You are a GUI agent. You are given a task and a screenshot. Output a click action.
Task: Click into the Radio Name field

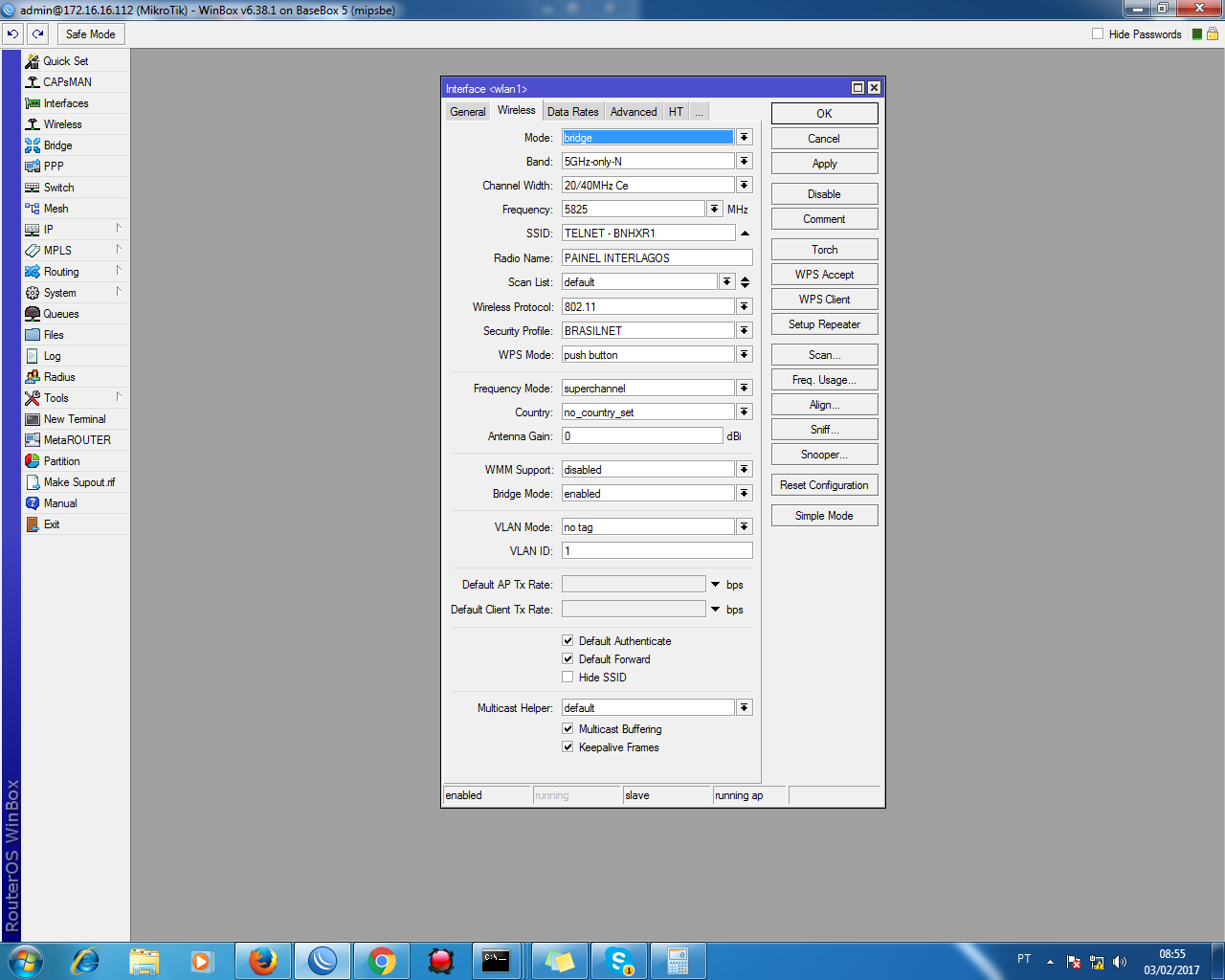[657, 258]
